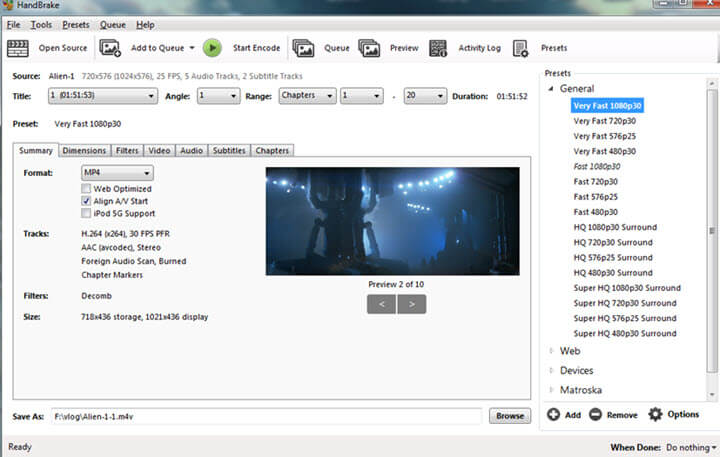This screenshot has width=720, height=457.
Task: Open the Tools menu
Action: 41,25
